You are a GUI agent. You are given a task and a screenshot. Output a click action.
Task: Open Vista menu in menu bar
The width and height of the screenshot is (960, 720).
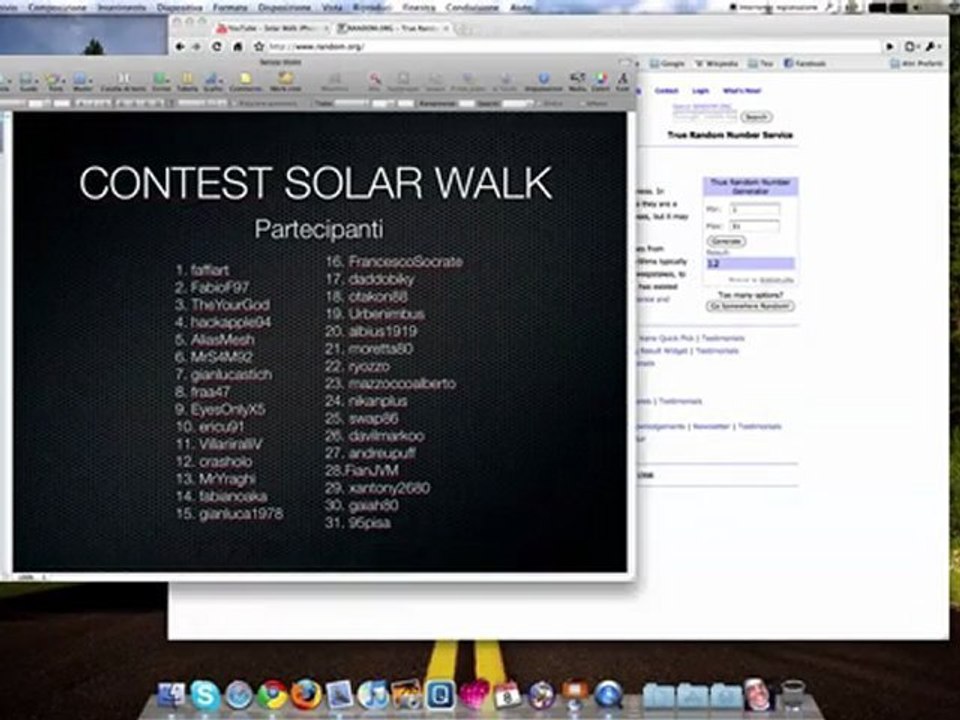coord(332,7)
